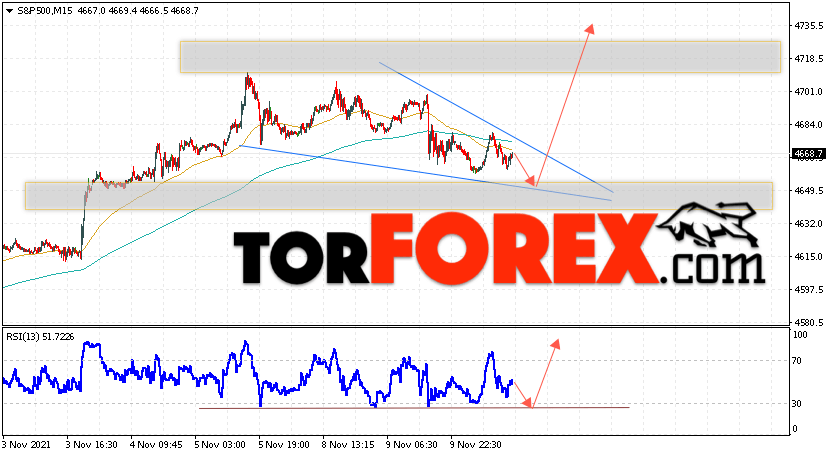Select price axis label 4632.0

point(808,223)
